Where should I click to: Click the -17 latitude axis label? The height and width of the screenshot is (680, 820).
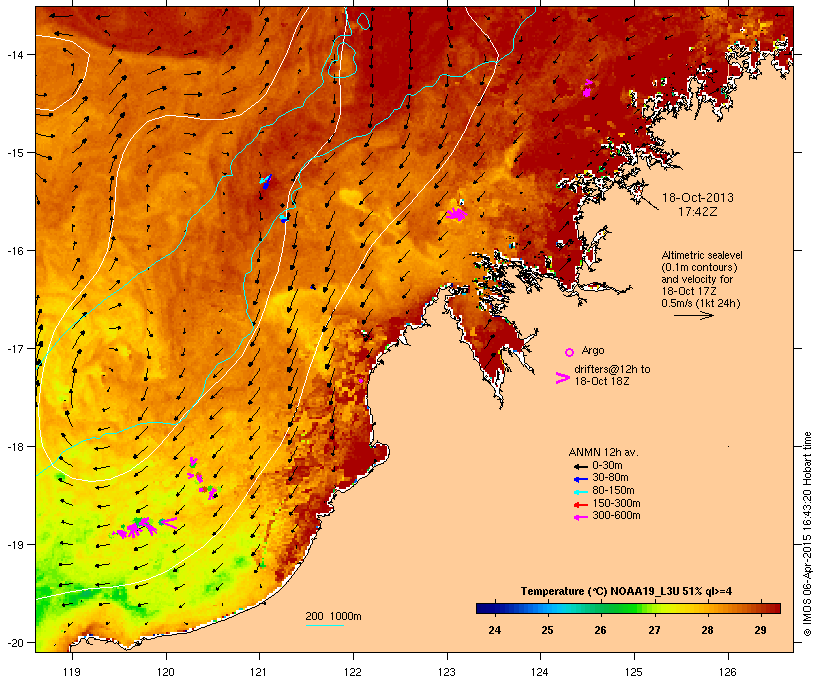click(x=15, y=348)
